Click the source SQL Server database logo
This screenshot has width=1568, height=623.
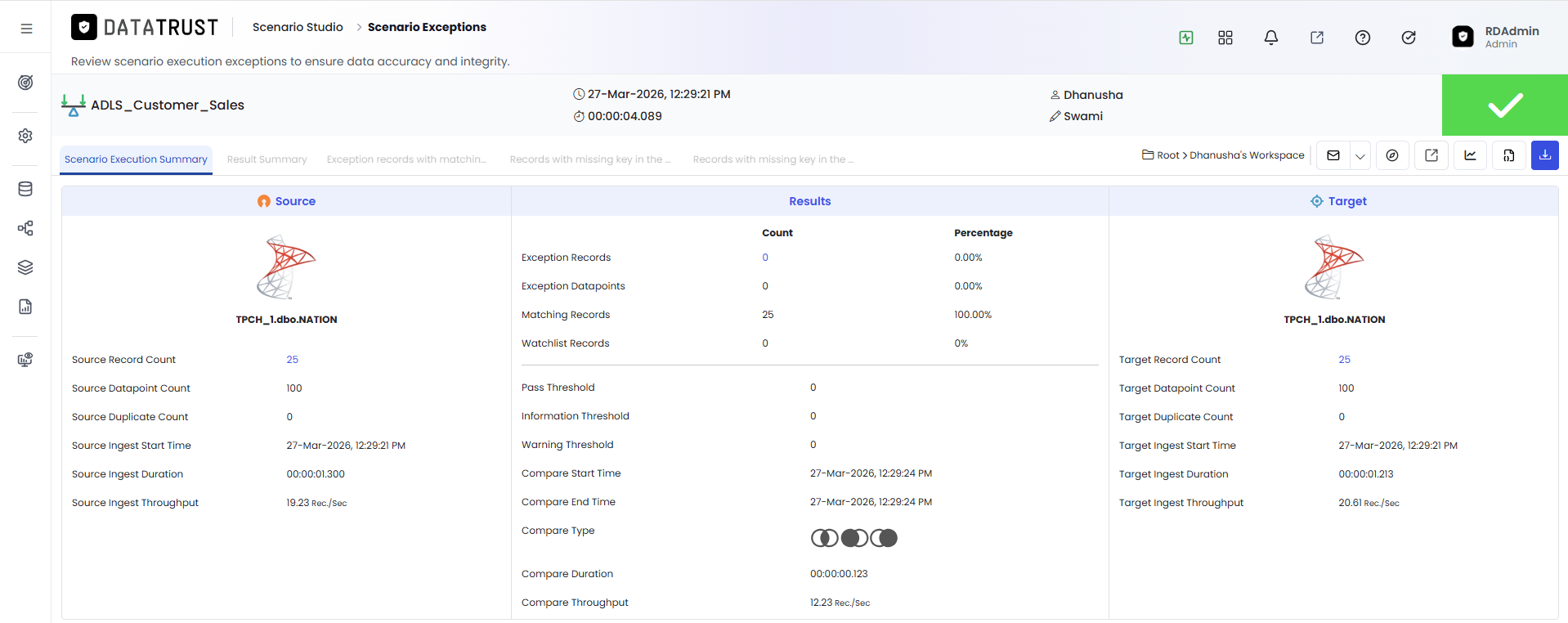click(x=286, y=267)
